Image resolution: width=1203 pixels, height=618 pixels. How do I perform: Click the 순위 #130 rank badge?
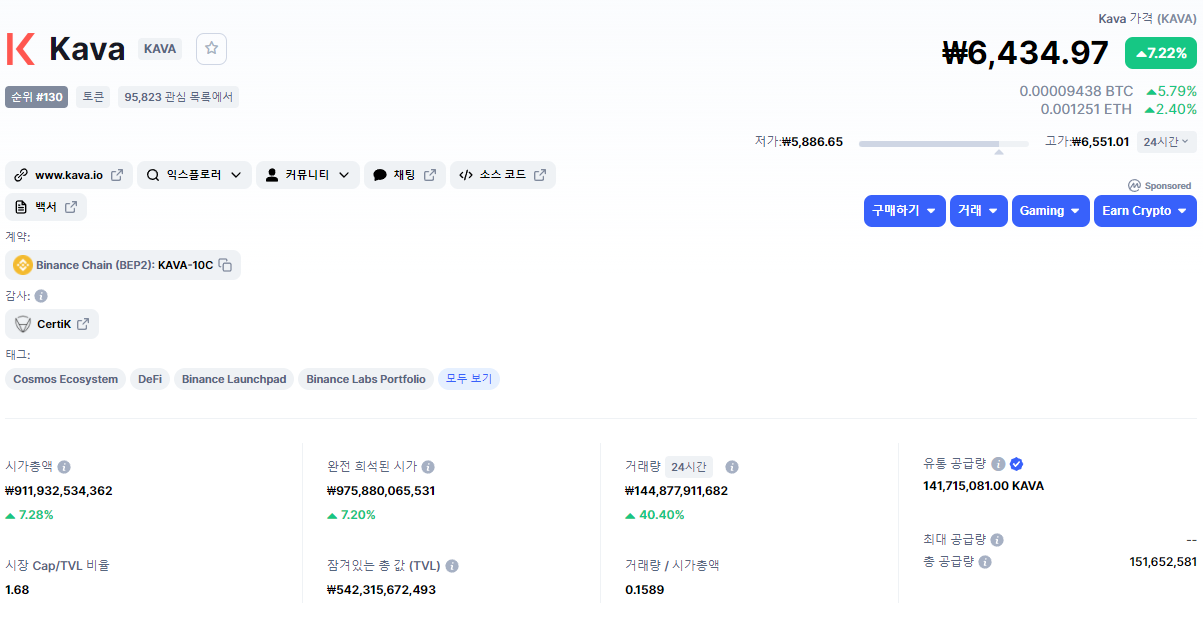click(x=37, y=97)
